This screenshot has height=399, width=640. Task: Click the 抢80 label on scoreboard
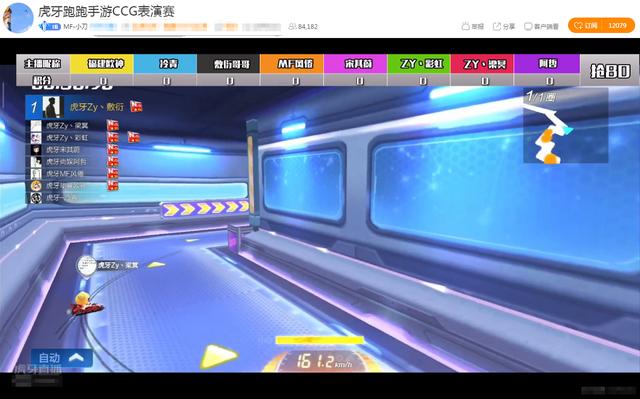(610, 71)
